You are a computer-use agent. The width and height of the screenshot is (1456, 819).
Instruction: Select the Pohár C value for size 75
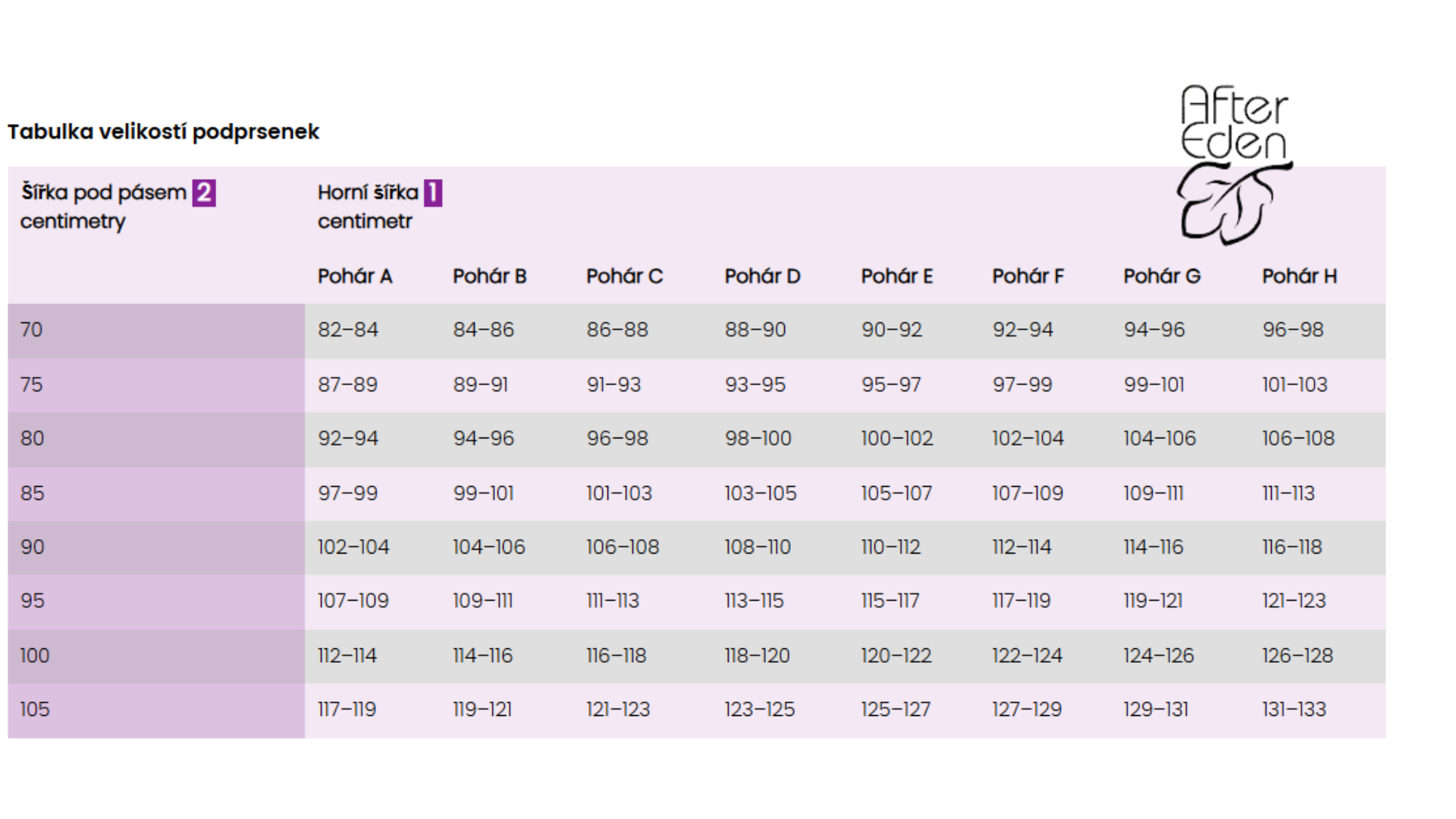click(x=613, y=384)
